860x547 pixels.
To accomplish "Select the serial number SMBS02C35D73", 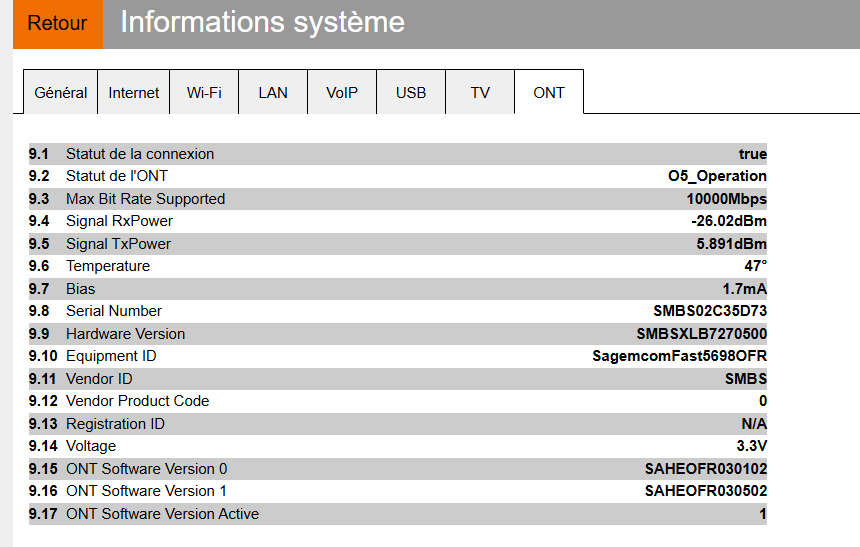I will click(710, 311).
